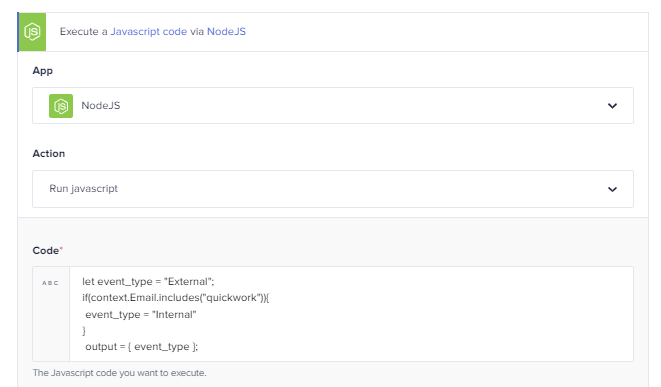661x387 pixels.
Task: Click the output = { event_type } line
Action: [141, 347]
